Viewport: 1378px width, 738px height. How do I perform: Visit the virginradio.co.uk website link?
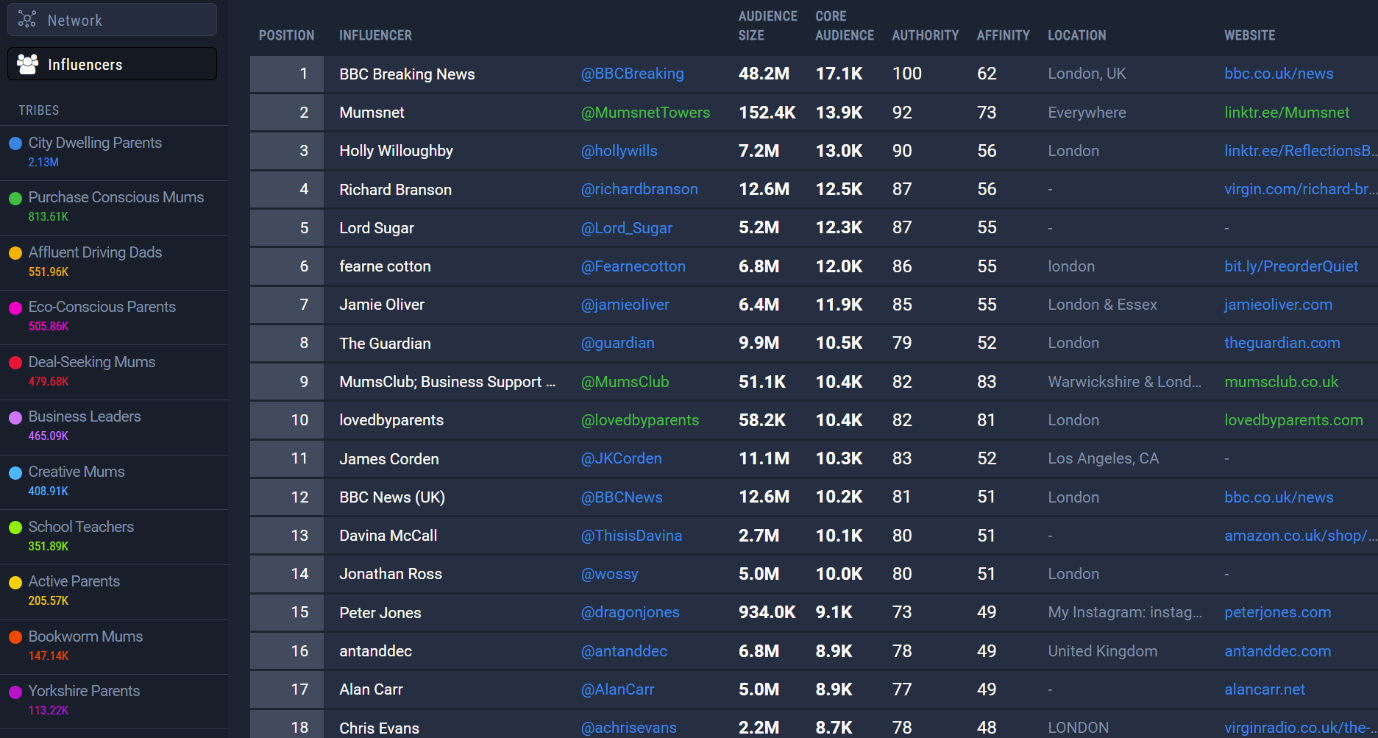point(1301,728)
